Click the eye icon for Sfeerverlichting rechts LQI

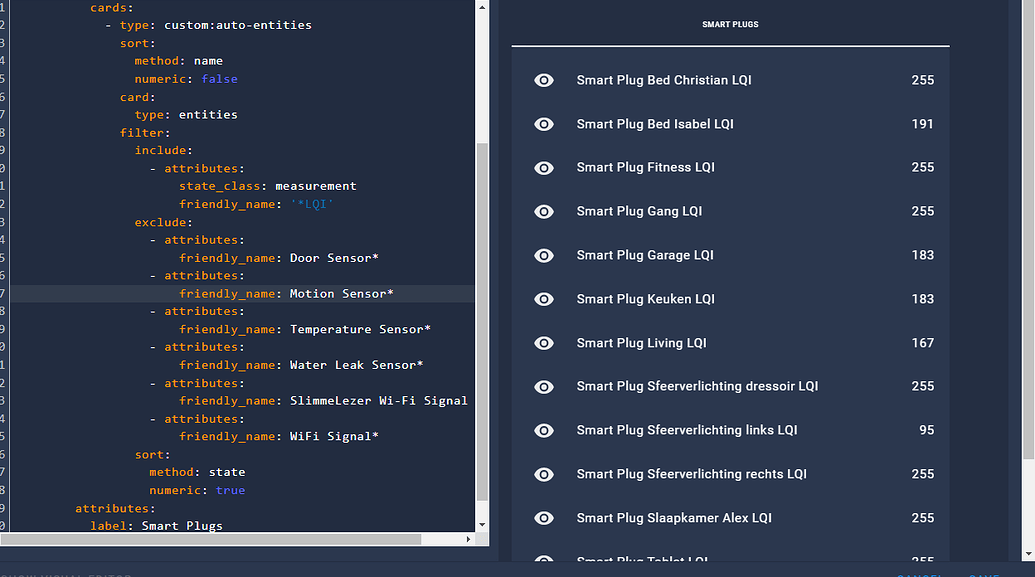[x=544, y=474]
